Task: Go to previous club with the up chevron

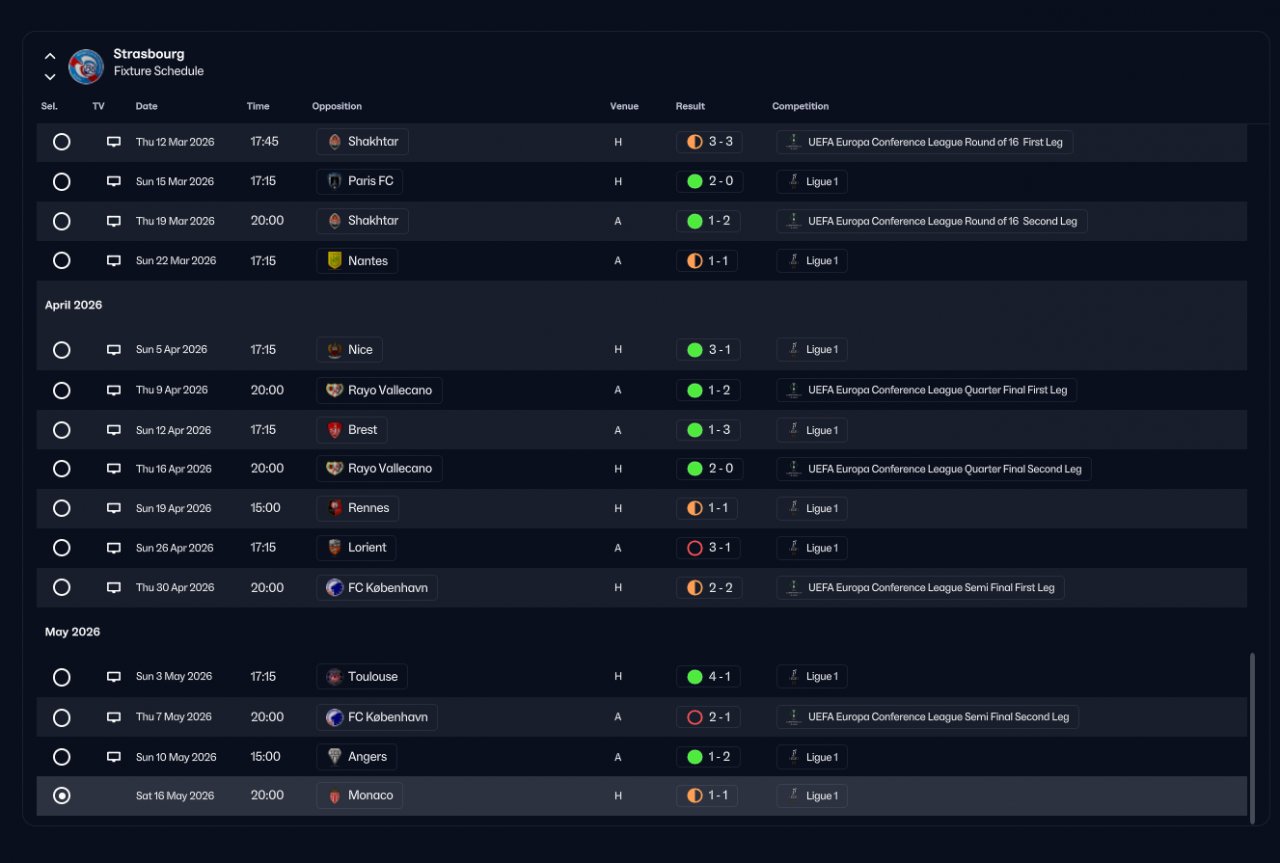Action: [50, 56]
